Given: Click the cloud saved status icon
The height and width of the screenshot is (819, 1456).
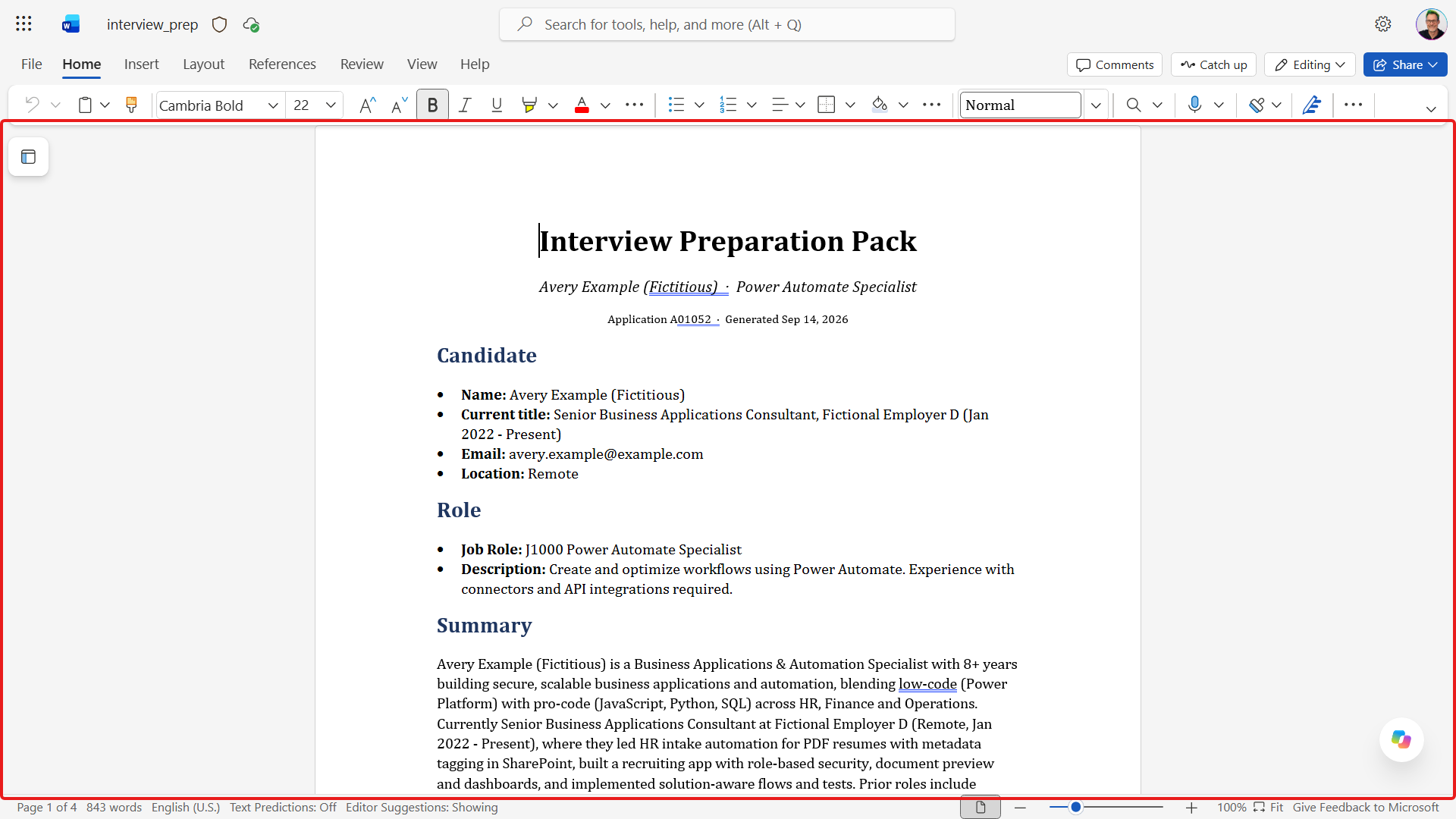Looking at the screenshot, I should tap(251, 25).
